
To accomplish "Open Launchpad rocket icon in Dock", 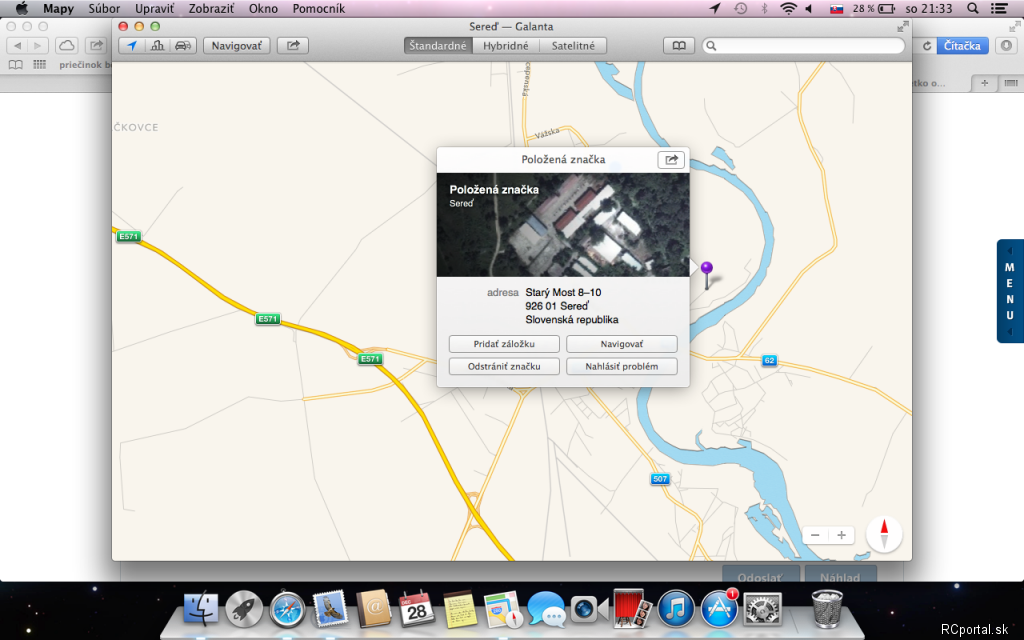I will point(244,609).
